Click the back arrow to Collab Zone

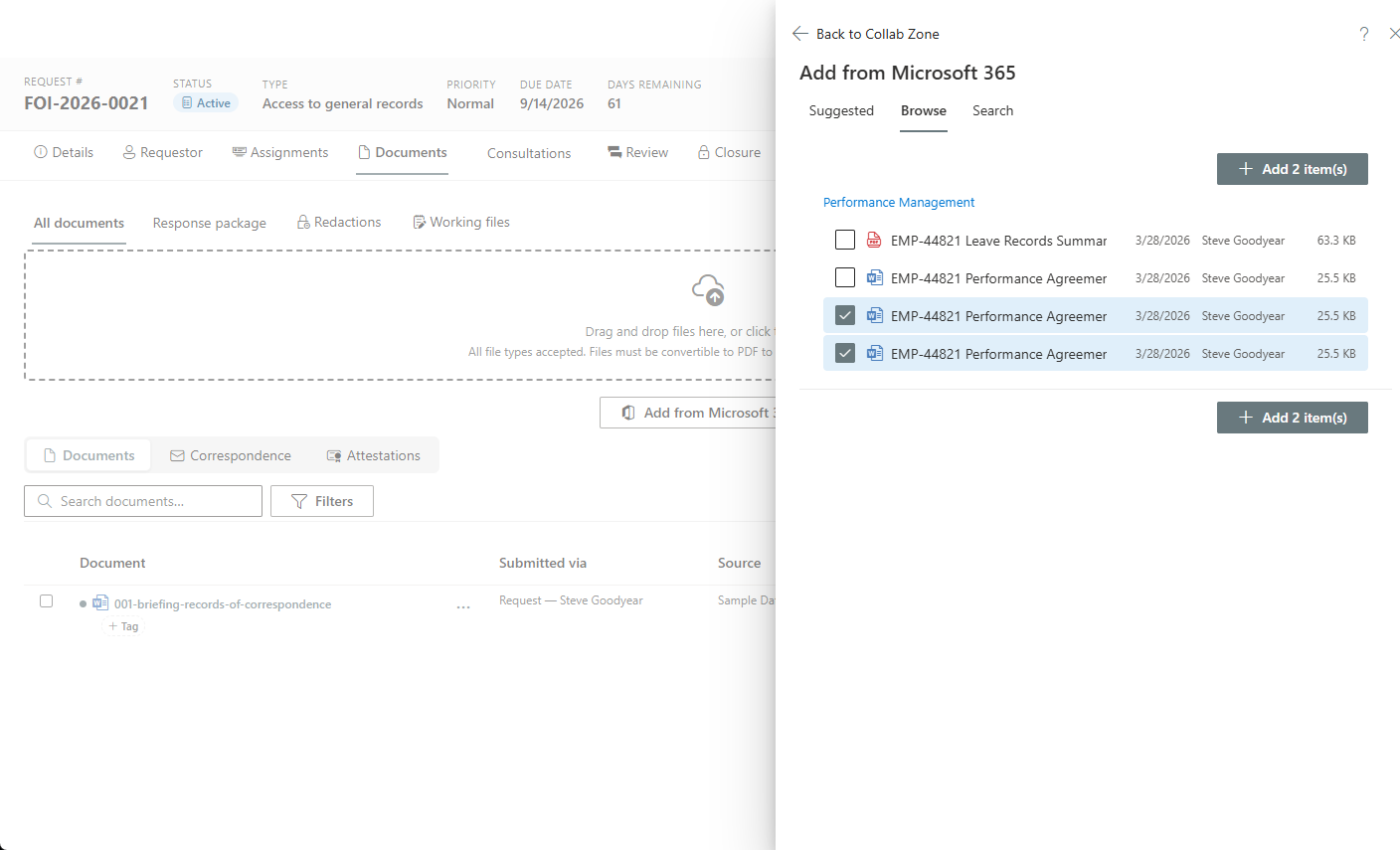(800, 34)
